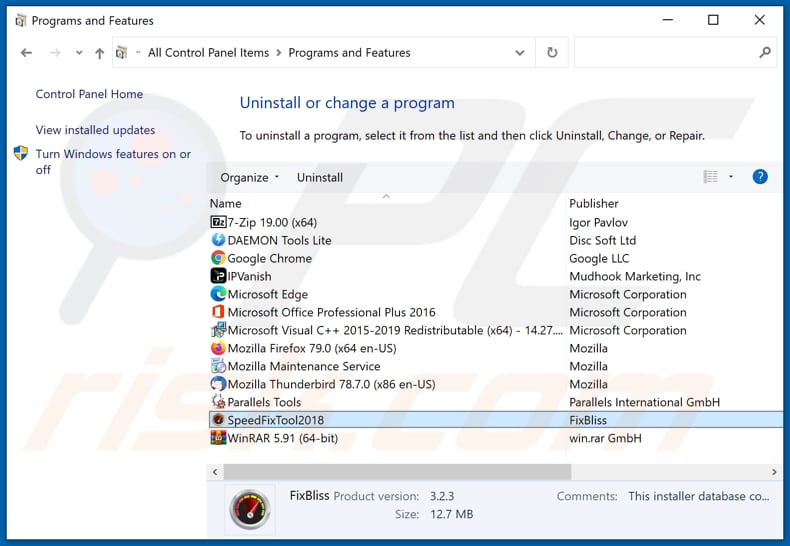Select the Microsoft Edge entry
The width and height of the screenshot is (790, 546).
[x=268, y=294]
